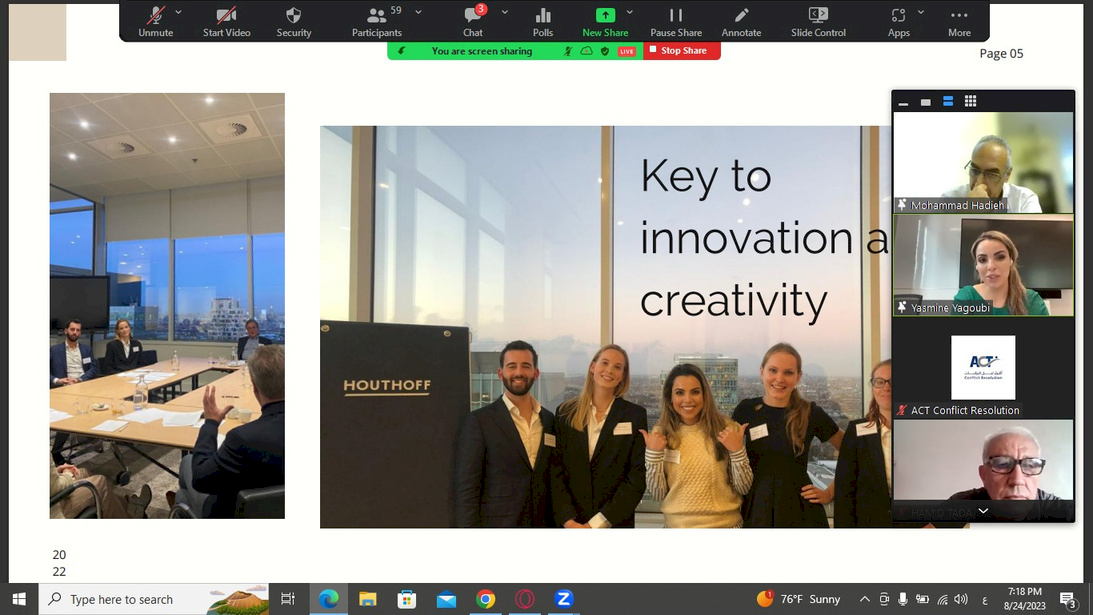Image resolution: width=1093 pixels, height=615 pixels.
Task: Expand the chevron at the video panel bottom
Action: pyautogui.click(x=983, y=510)
